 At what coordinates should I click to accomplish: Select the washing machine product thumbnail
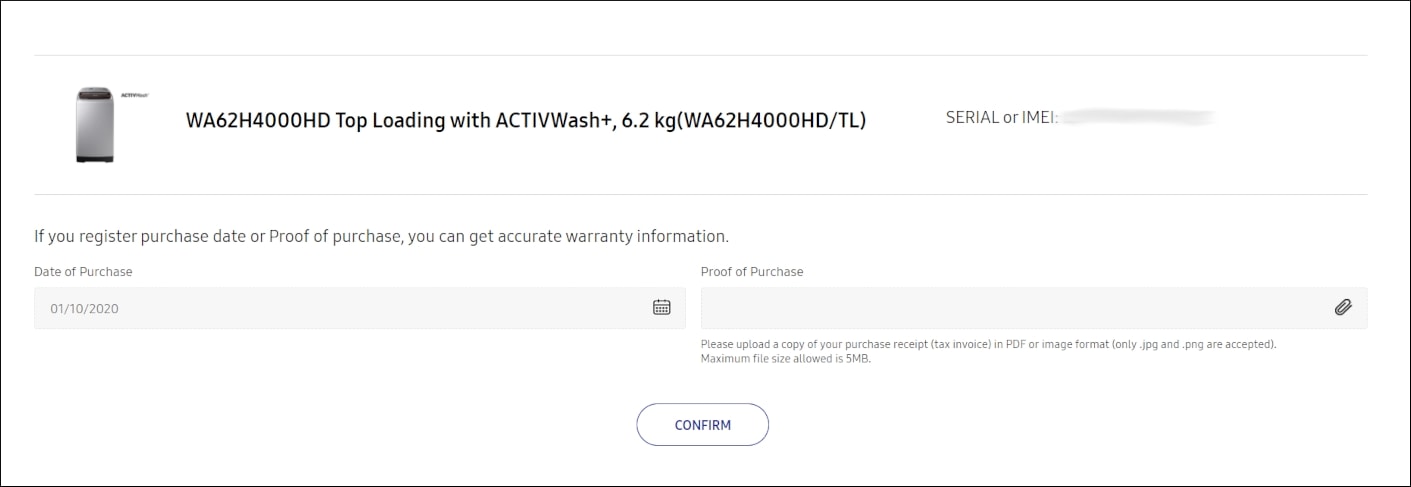pos(94,125)
